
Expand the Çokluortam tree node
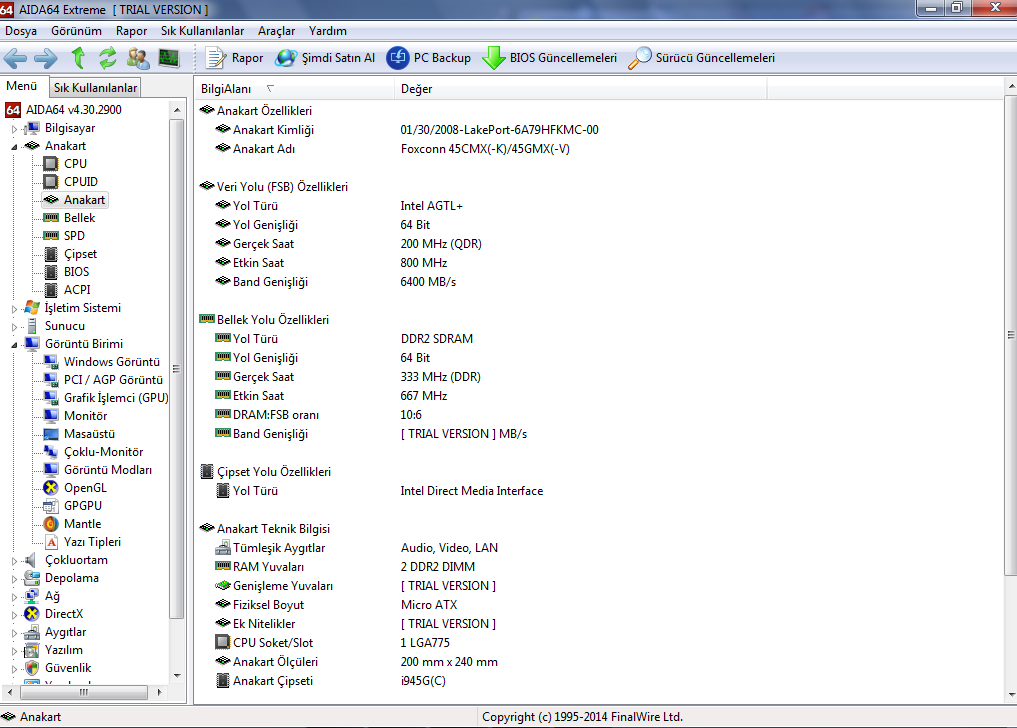tap(15, 561)
